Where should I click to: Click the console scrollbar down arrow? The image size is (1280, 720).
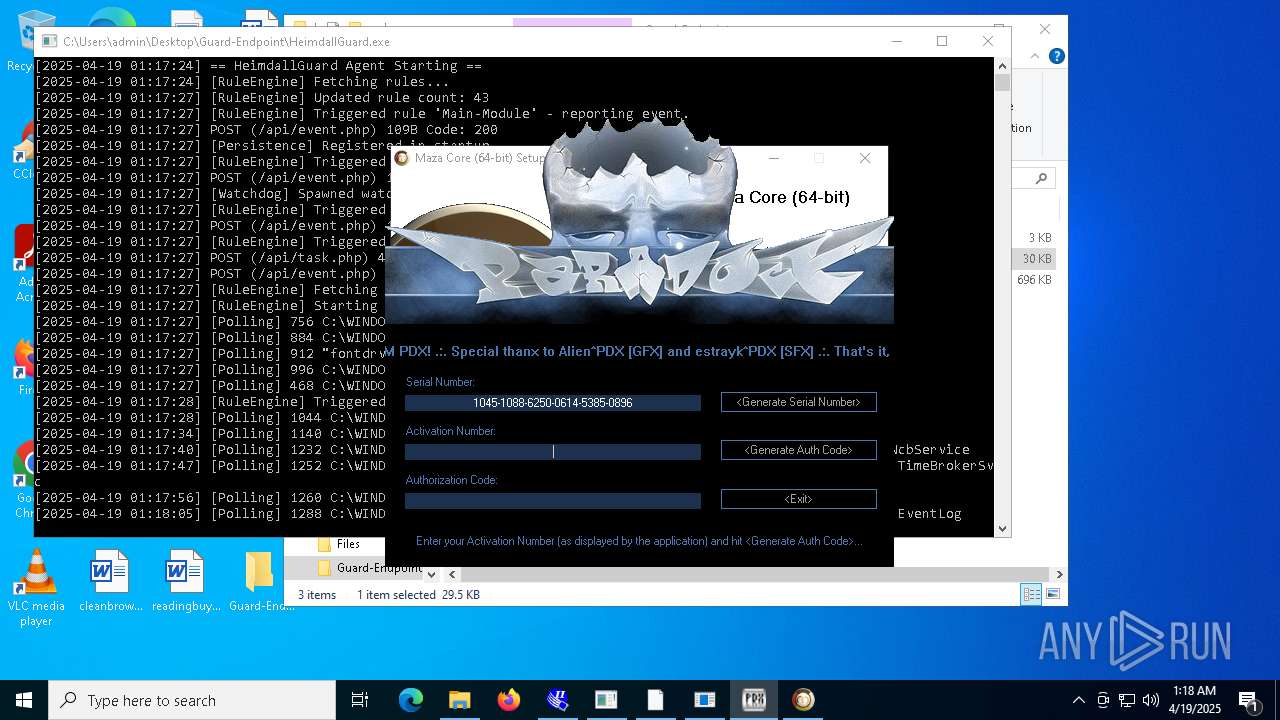click(1002, 529)
